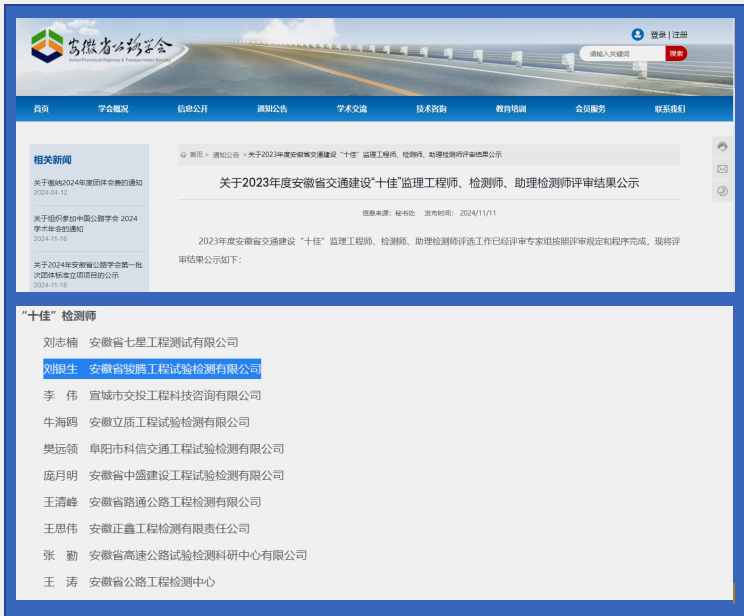744x616 pixels.
Task: Open the 学术交流 menu item
Action: [x=352, y=109]
